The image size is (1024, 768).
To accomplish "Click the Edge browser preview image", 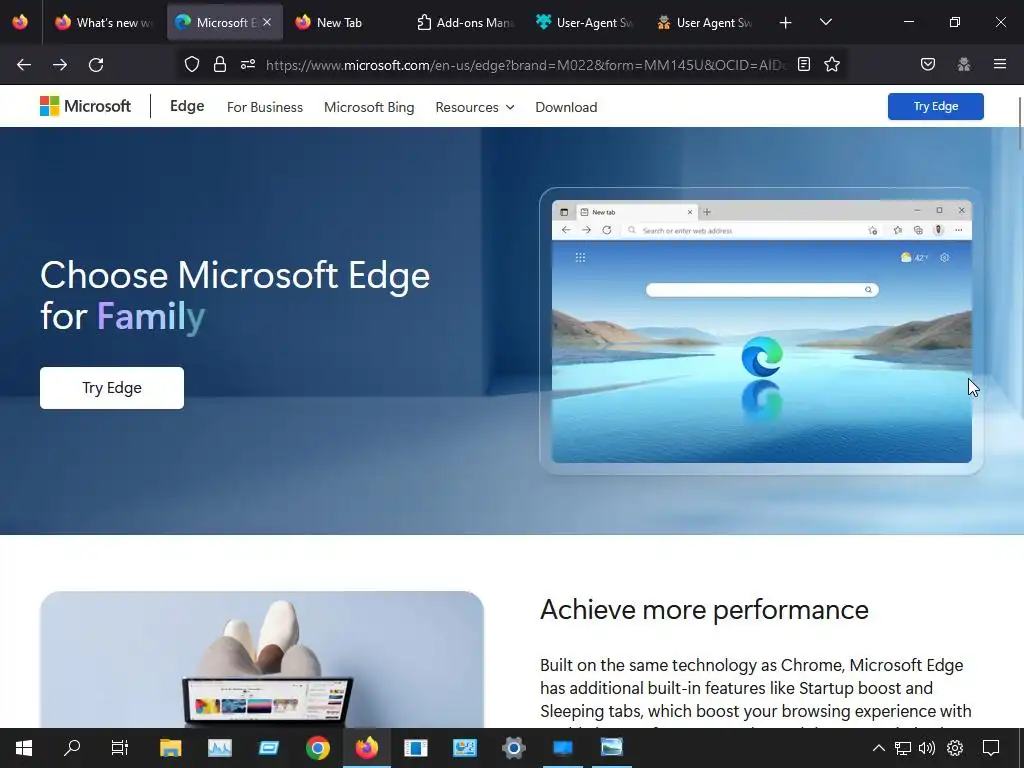I will pyautogui.click(x=761, y=331).
